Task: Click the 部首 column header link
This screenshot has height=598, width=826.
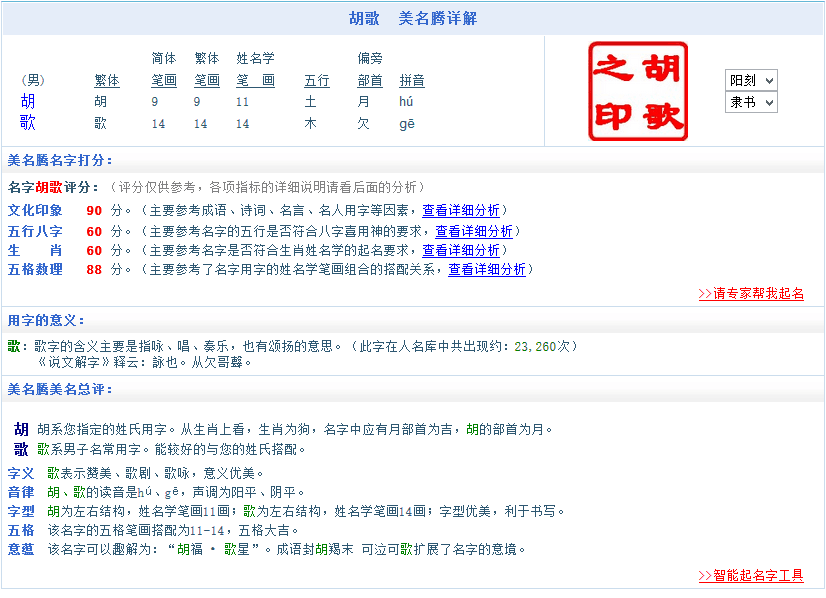Action: (x=370, y=81)
